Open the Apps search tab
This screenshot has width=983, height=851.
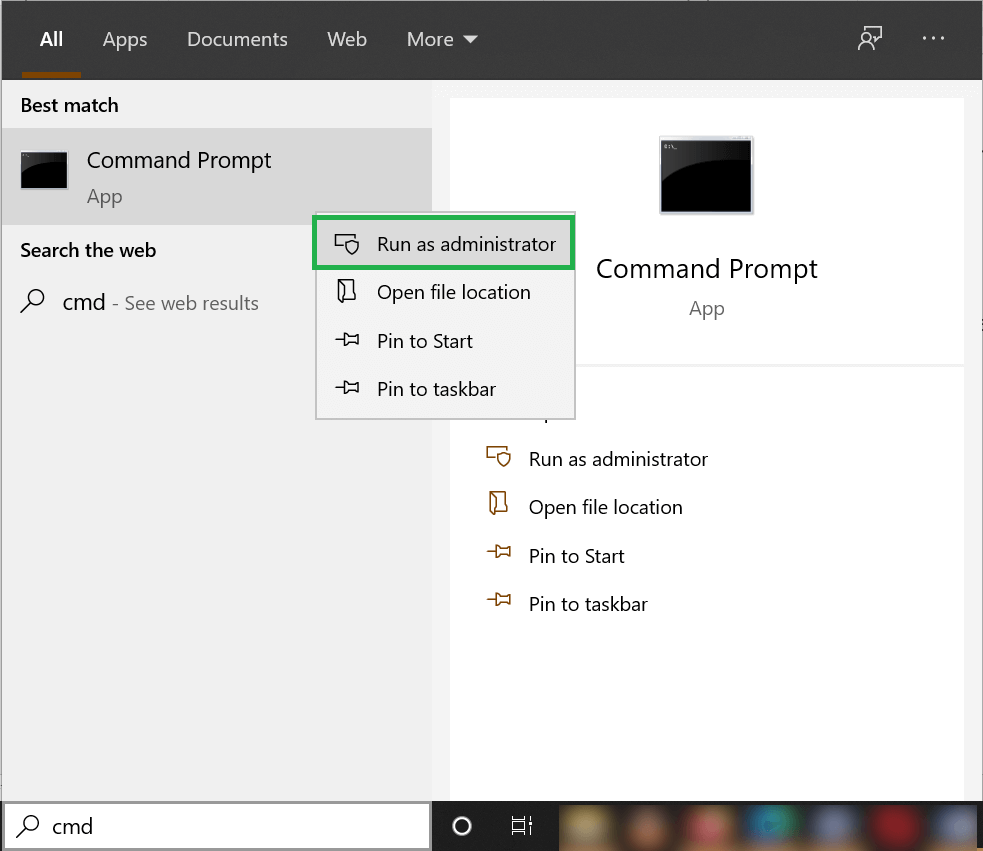coord(125,40)
